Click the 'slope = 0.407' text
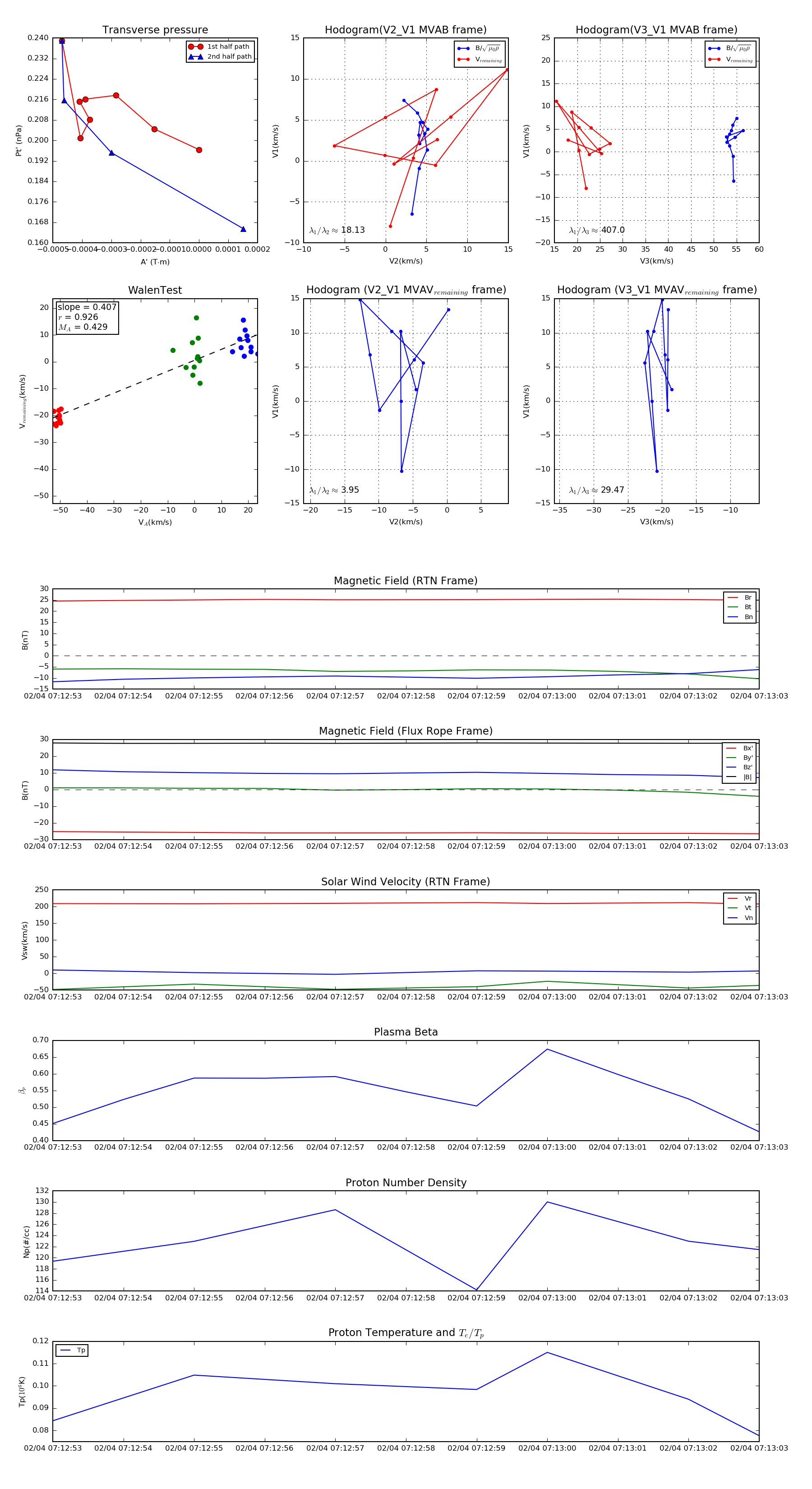The width and height of the screenshot is (812, 1489). point(87,307)
